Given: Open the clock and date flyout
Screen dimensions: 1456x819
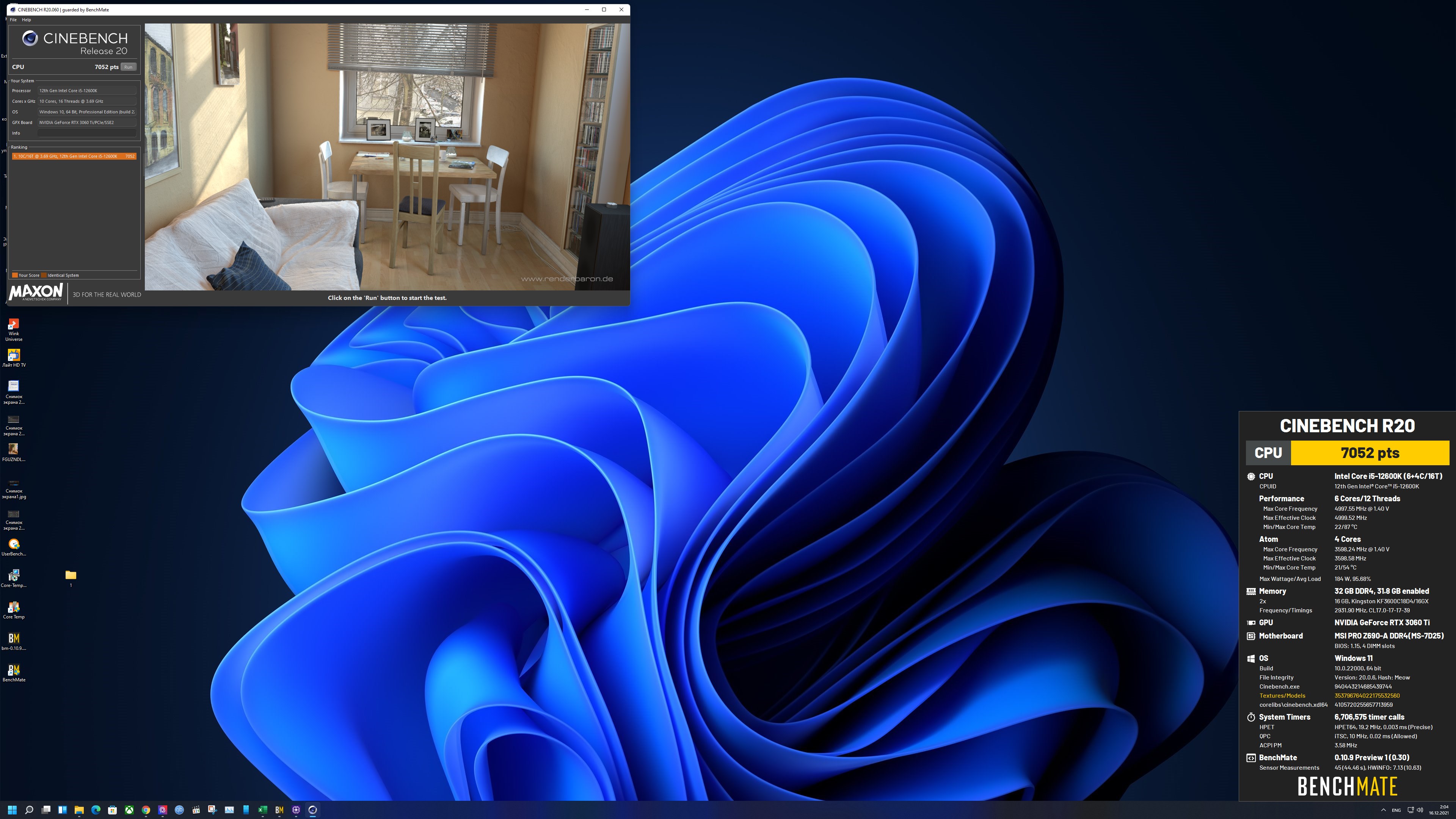Looking at the screenshot, I should click(x=1439, y=810).
